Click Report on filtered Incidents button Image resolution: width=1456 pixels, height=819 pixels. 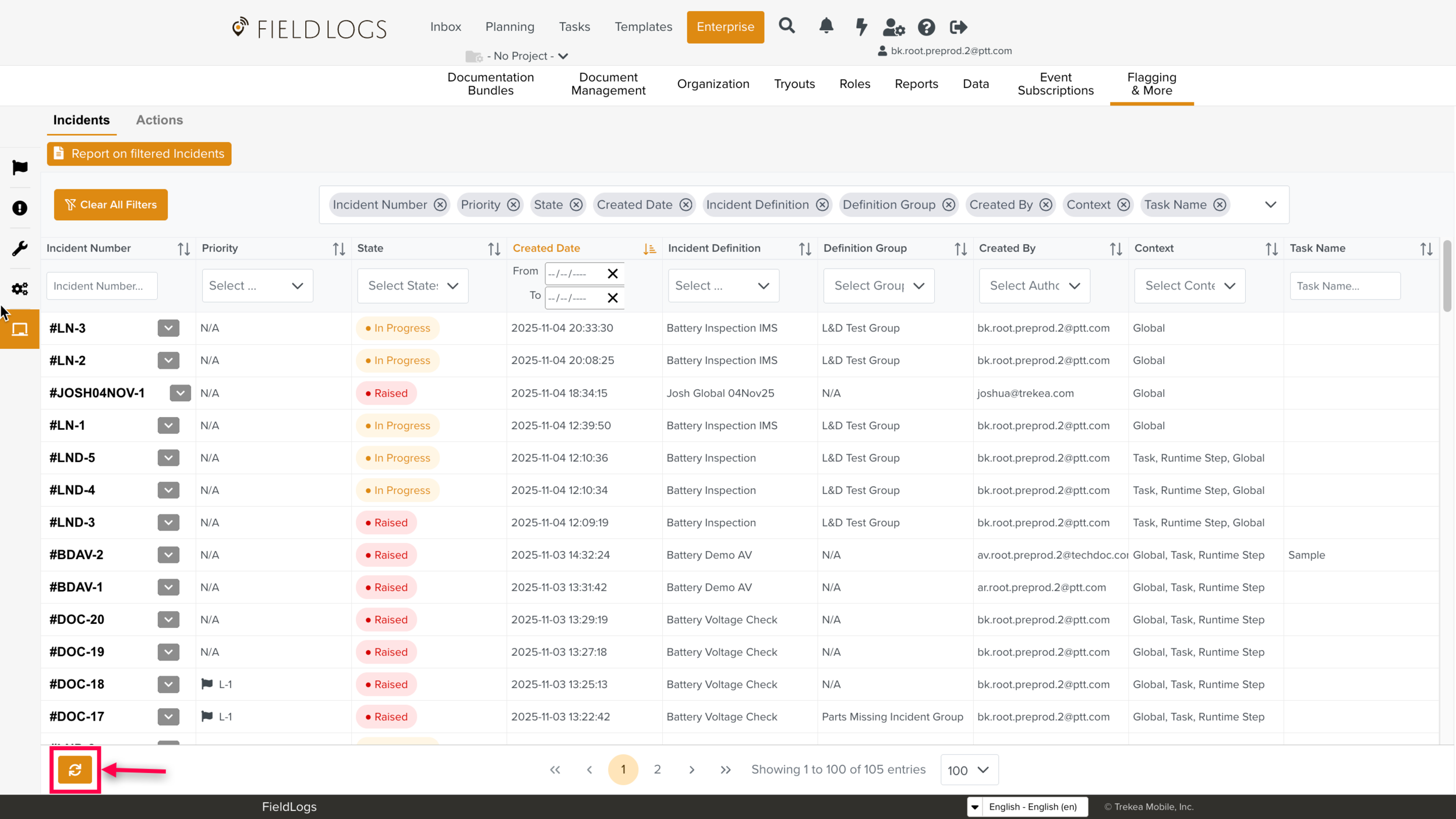[139, 154]
